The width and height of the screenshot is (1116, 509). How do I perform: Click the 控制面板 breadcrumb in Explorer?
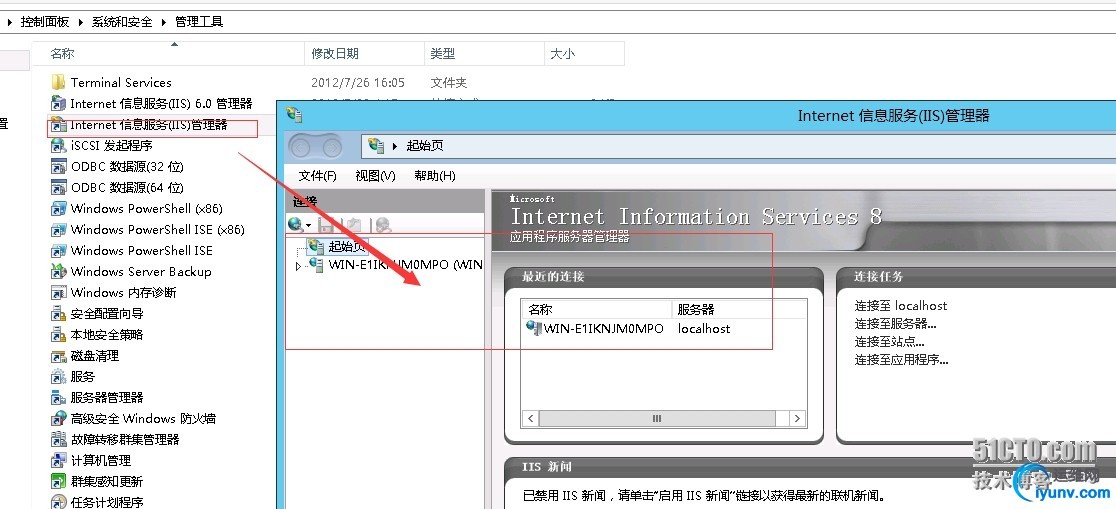[x=45, y=22]
